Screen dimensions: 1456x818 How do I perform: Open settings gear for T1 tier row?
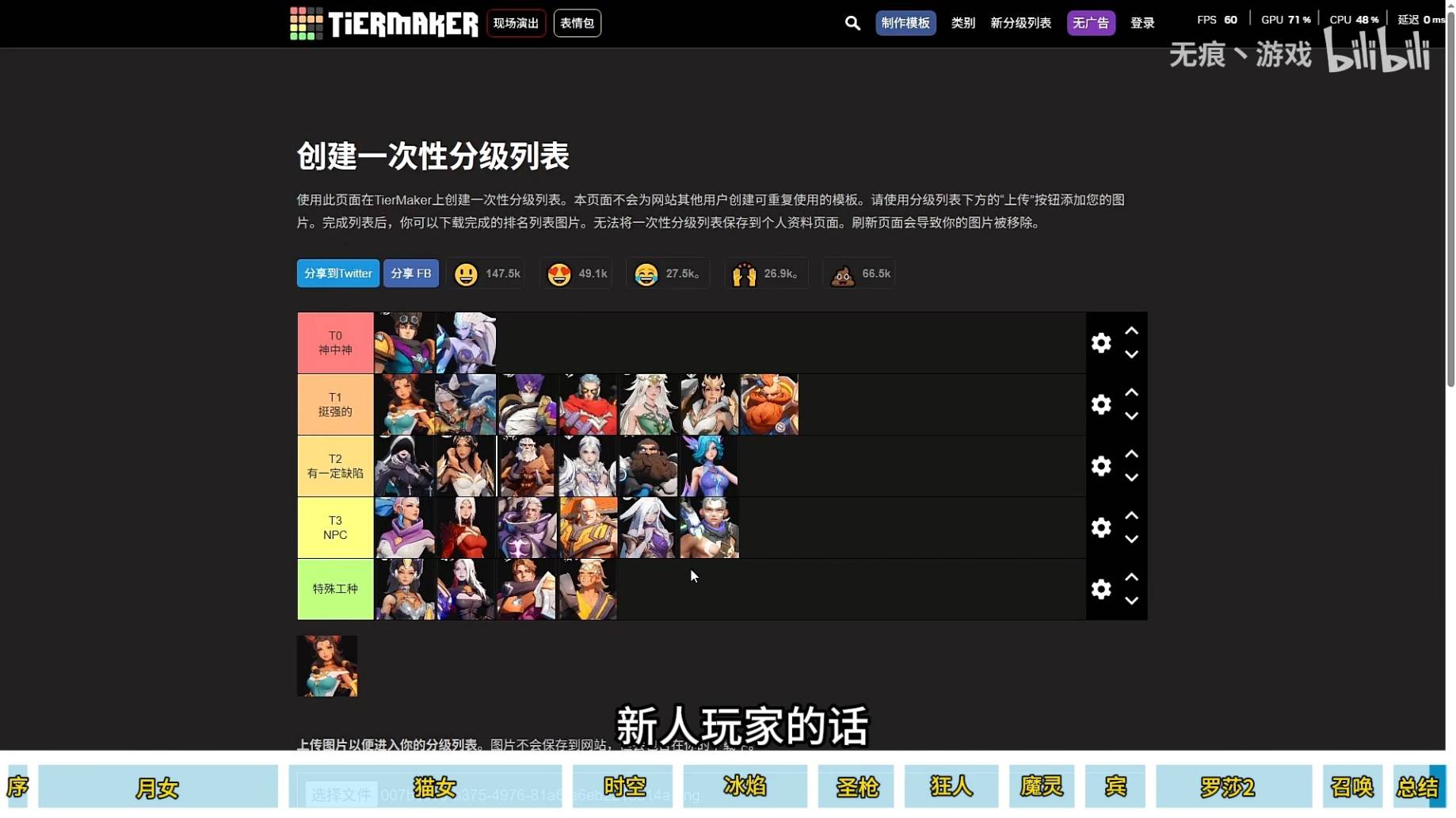(x=1100, y=404)
